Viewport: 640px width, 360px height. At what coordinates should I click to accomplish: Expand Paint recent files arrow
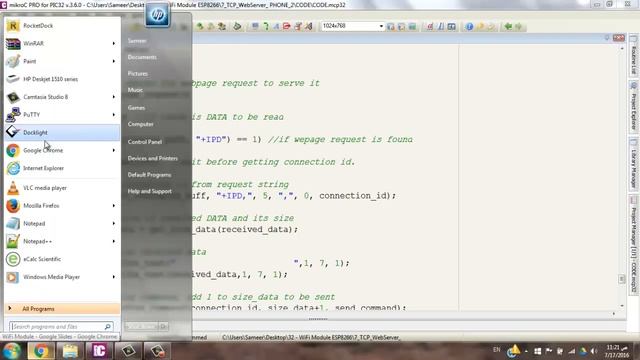[x=114, y=61]
